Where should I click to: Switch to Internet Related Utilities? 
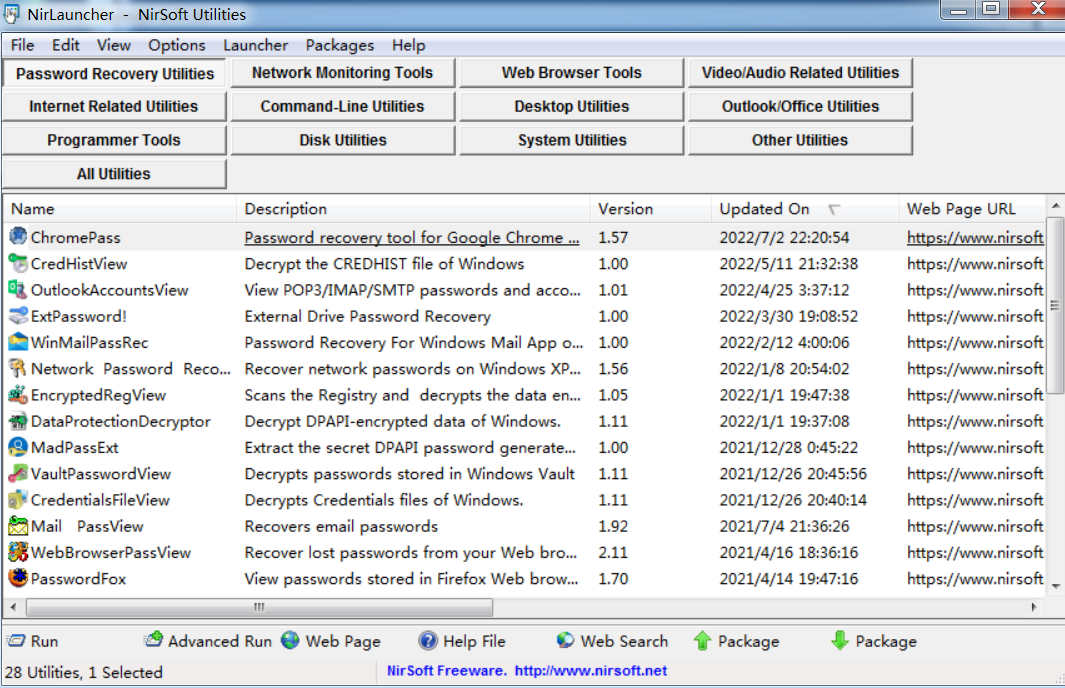pos(113,107)
